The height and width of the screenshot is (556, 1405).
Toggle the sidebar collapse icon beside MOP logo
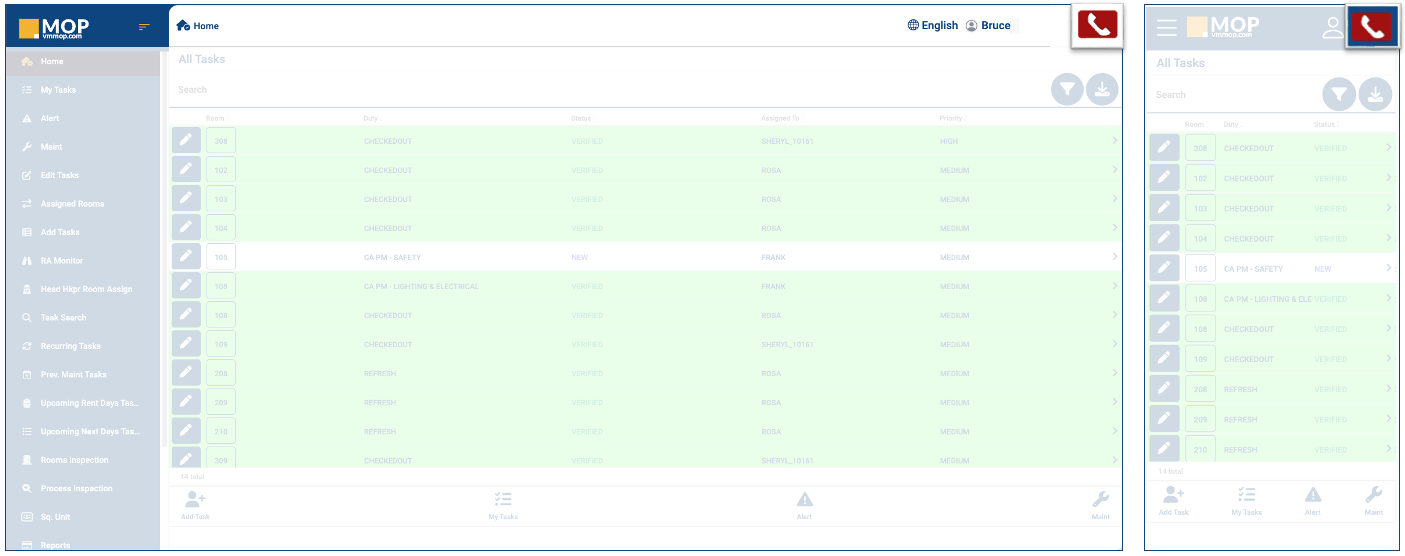pyautogui.click(x=144, y=27)
